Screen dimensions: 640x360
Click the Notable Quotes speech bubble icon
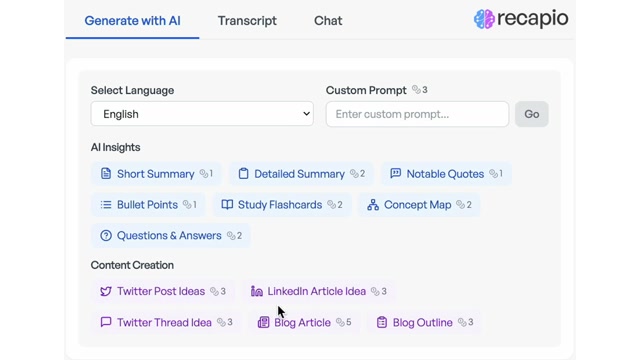coord(396,173)
